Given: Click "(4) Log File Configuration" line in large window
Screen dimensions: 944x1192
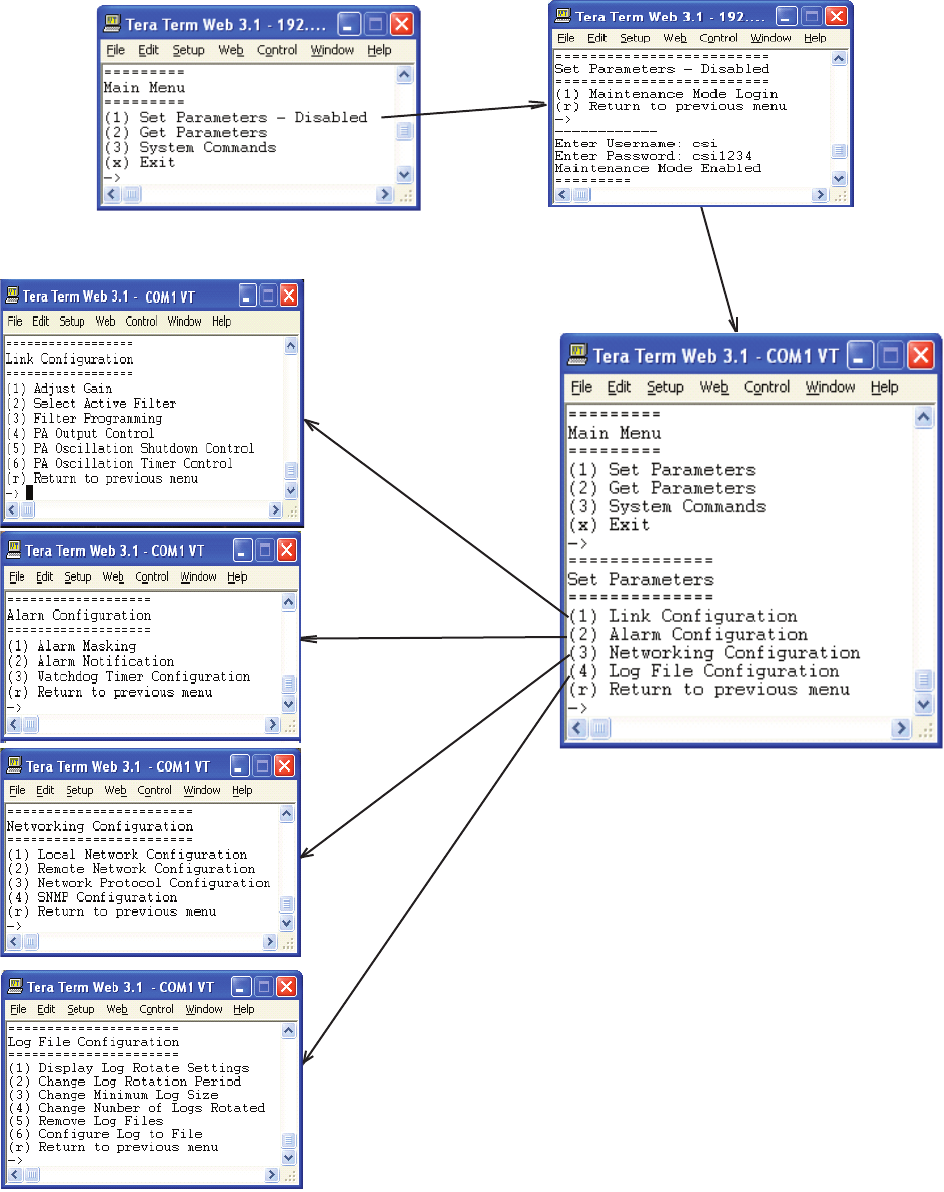Looking at the screenshot, I should (704, 671).
